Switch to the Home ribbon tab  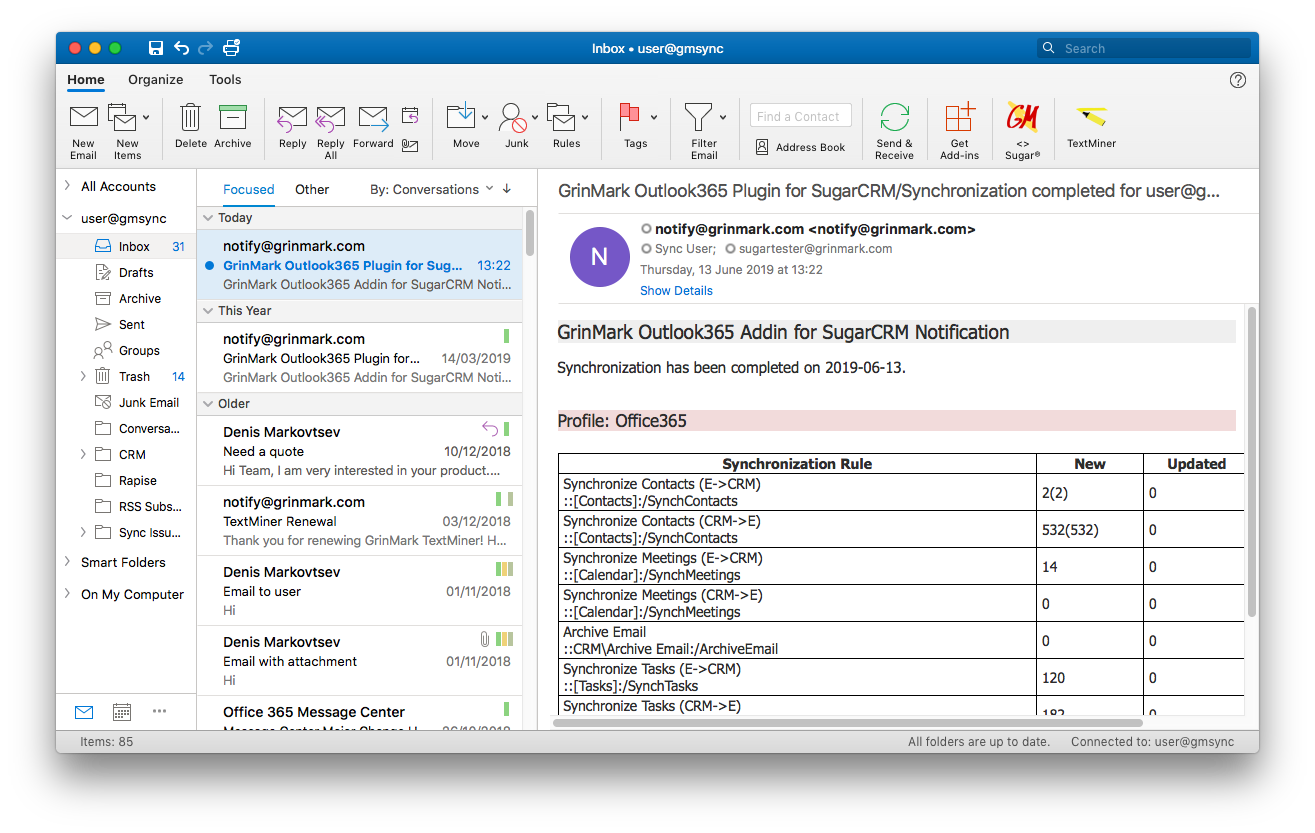pyautogui.click(x=86, y=80)
